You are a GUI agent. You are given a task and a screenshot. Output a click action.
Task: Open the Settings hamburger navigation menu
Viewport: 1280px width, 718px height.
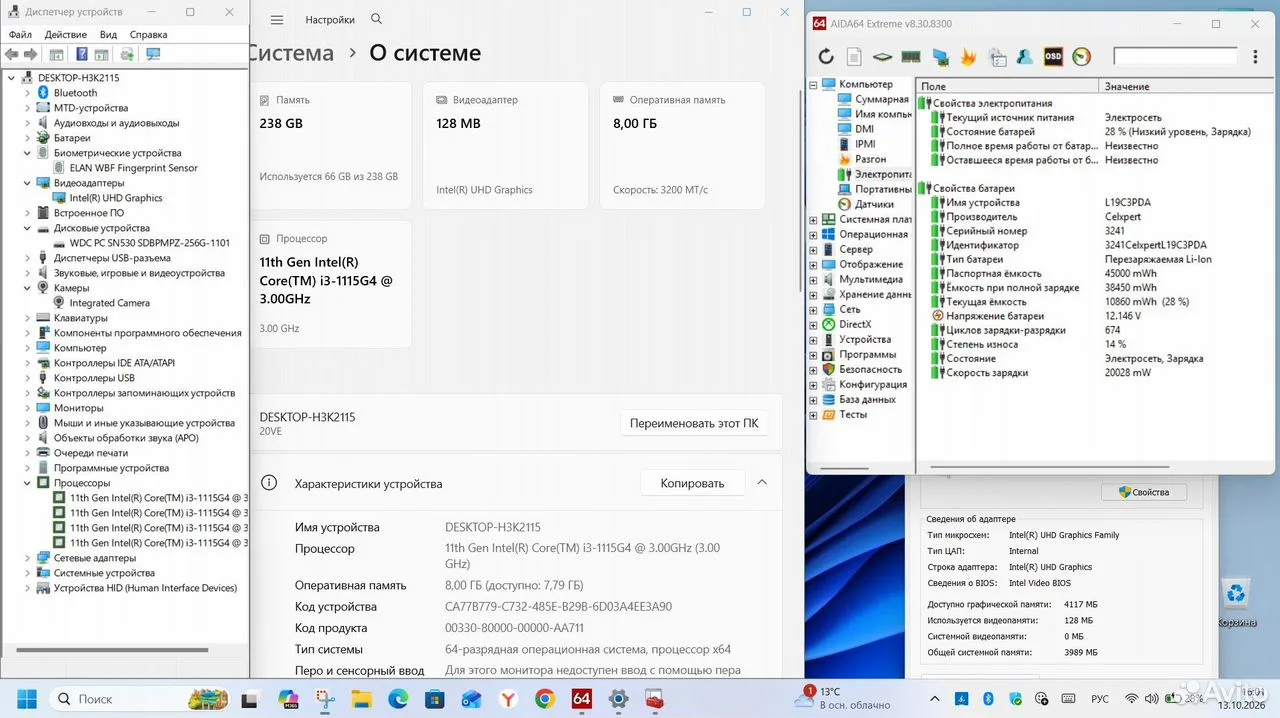(277, 20)
